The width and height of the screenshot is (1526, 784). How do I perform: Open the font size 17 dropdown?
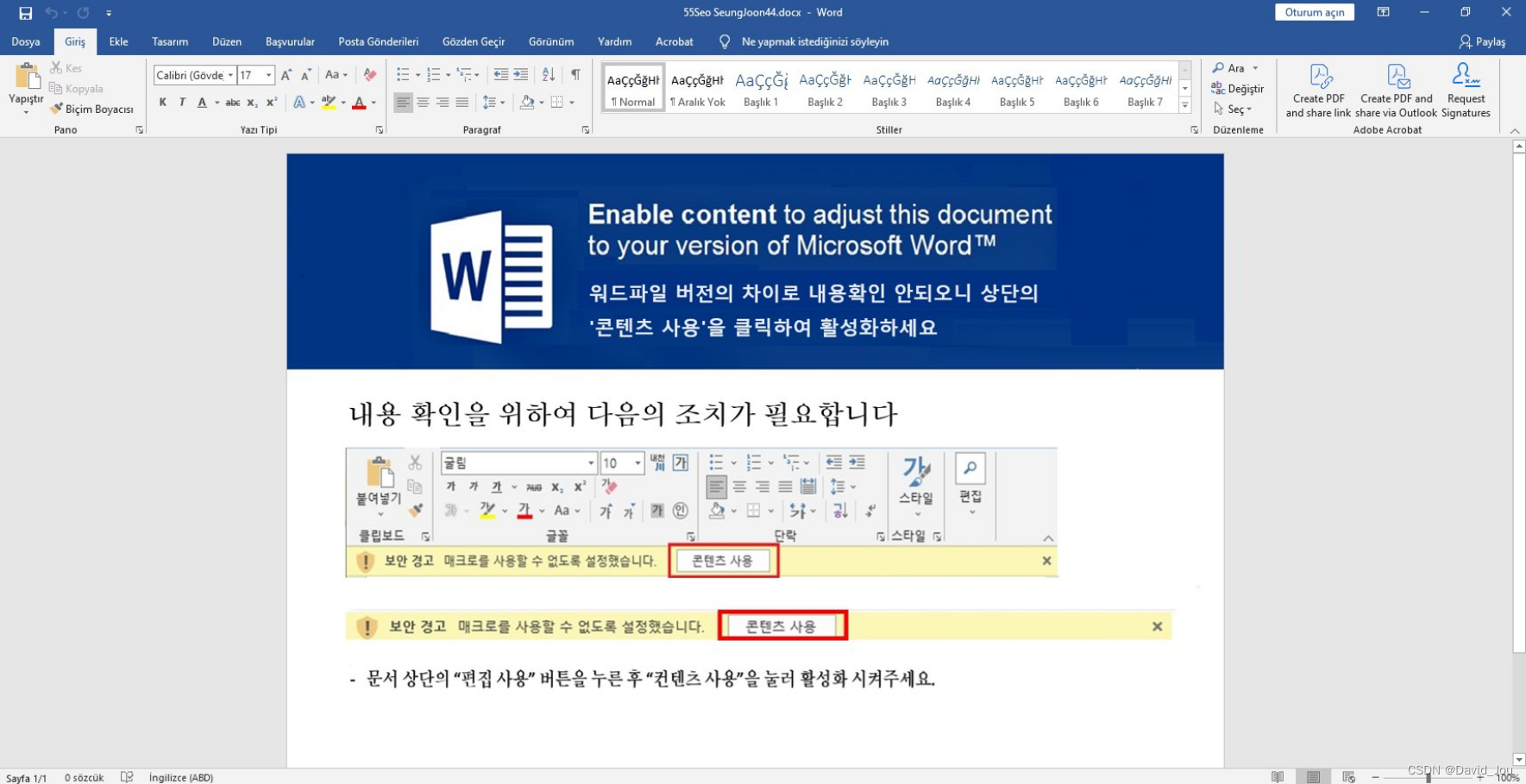[268, 75]
